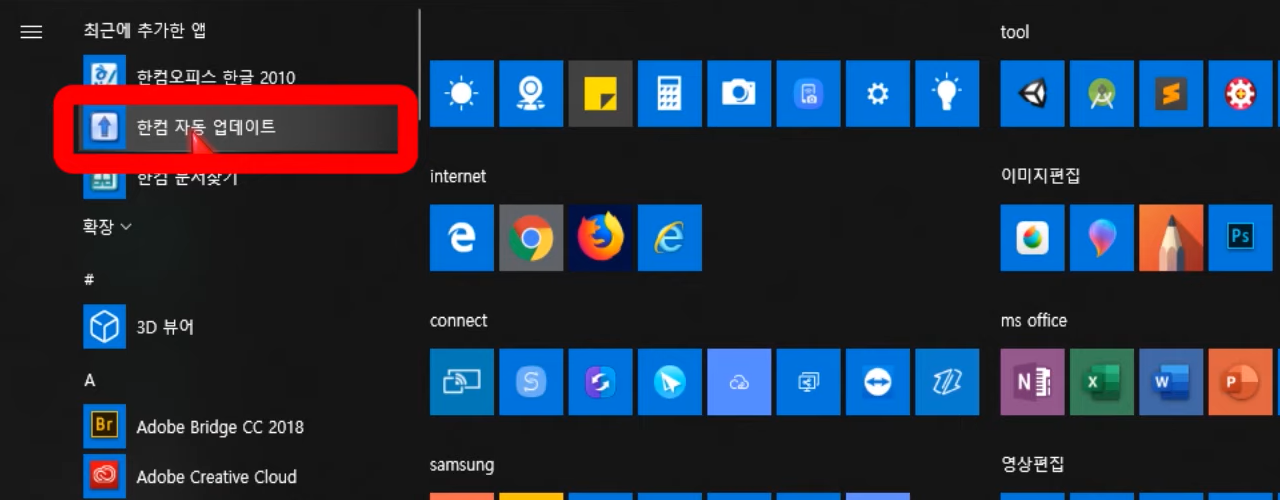Open the screen sharing monitor tile

808,382
